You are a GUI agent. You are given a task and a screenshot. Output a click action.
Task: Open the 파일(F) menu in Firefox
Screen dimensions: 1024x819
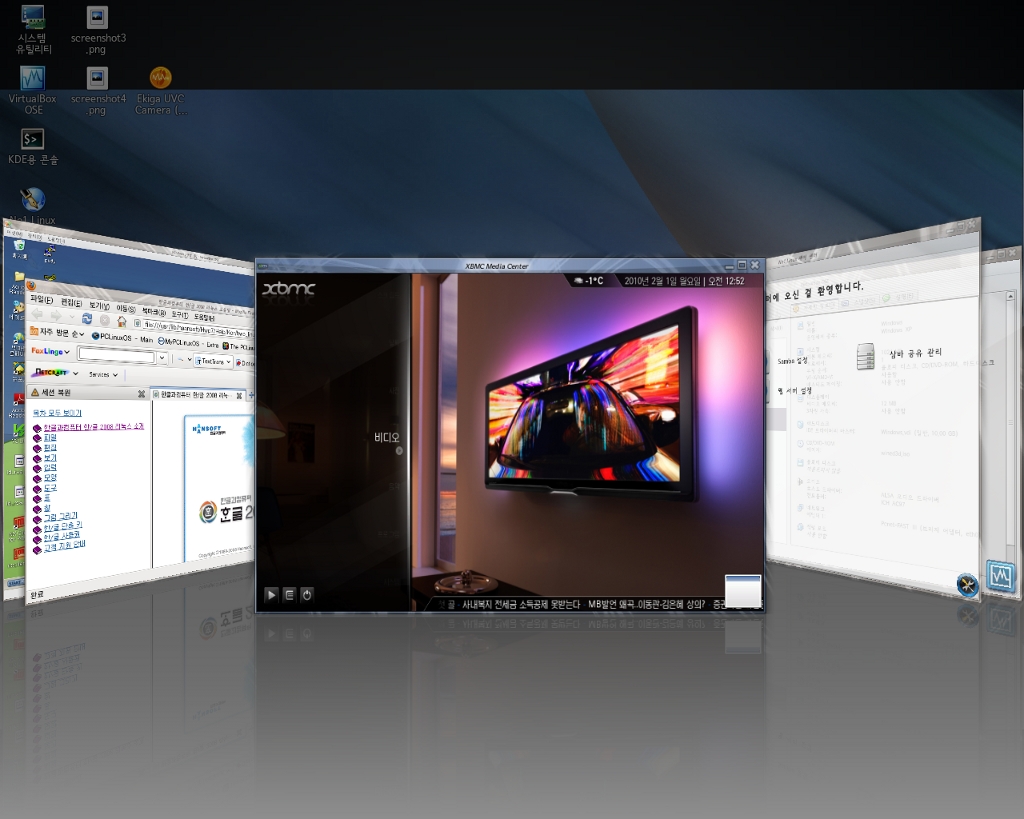tap(41, 299)
